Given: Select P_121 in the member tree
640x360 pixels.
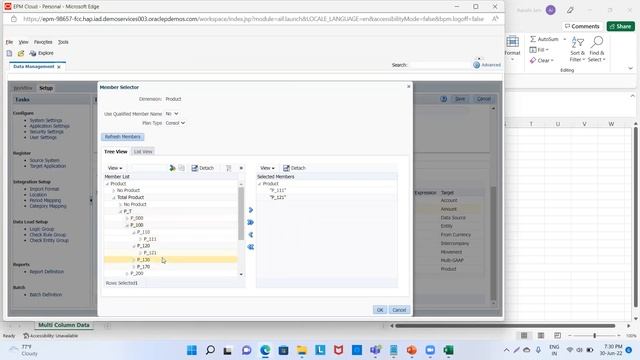Looking at the screenshot, I should tap(150, 253).
